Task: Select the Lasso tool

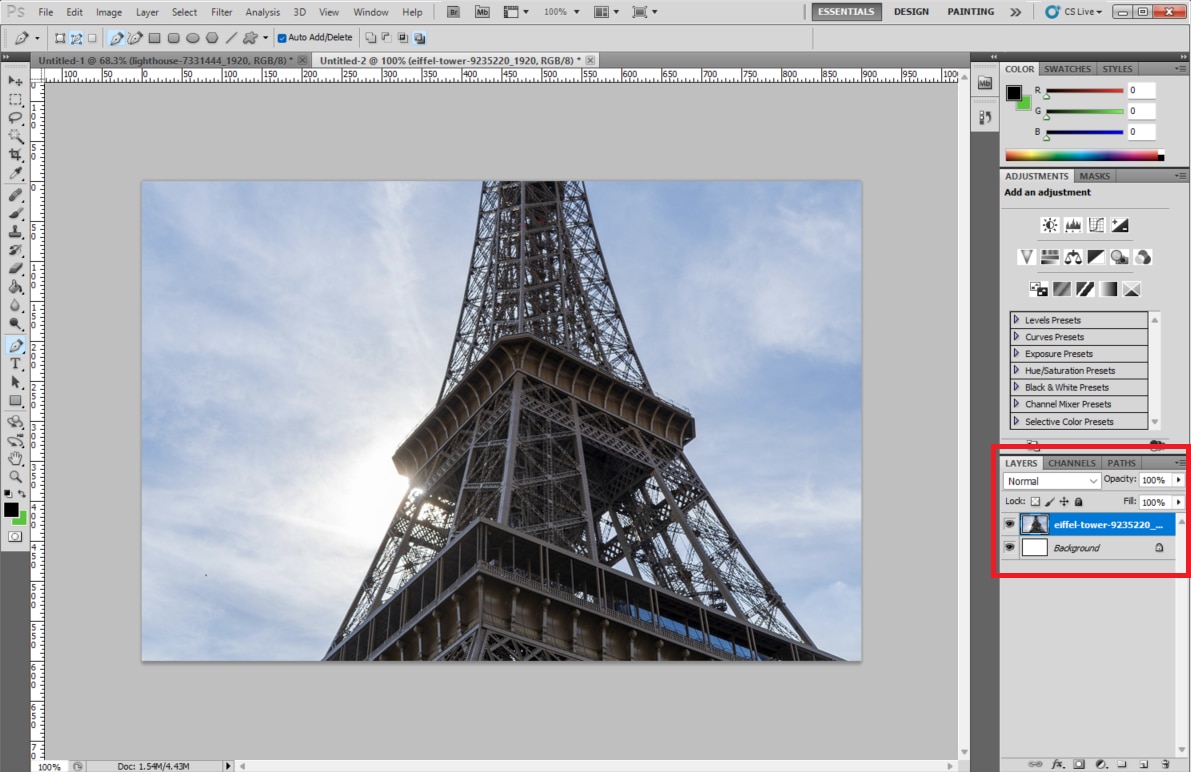Action: coord(15,118)
